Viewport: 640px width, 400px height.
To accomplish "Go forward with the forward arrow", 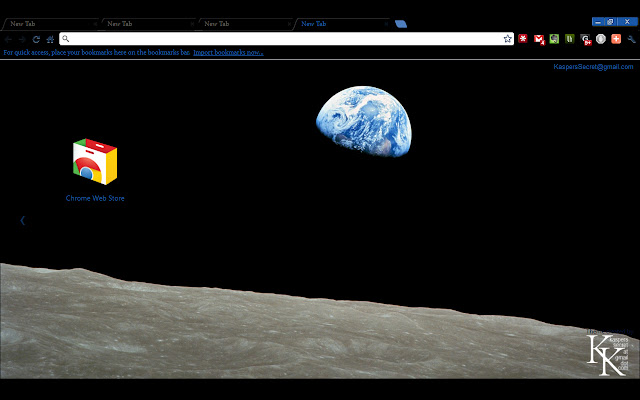I will click(x=22, y=39).
